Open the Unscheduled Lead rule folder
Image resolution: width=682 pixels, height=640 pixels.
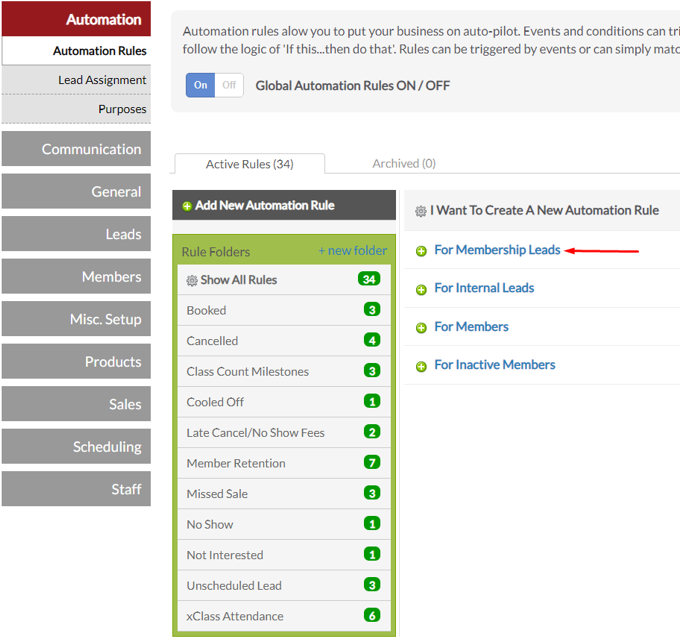coord(284,586)
